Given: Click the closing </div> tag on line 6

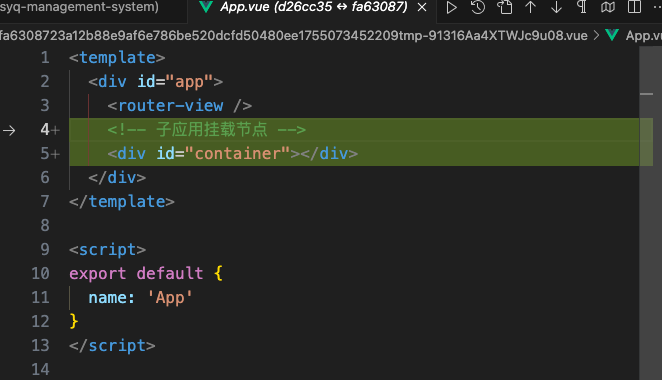Looking at the screenshot, I should 117,177.
